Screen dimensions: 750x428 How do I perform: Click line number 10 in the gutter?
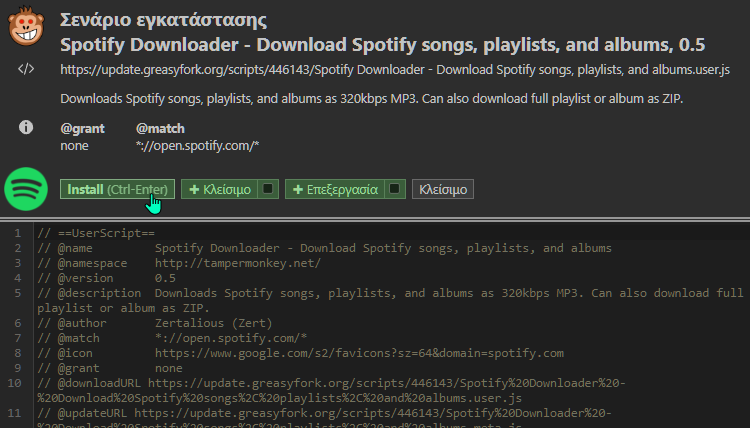point(14,383)
